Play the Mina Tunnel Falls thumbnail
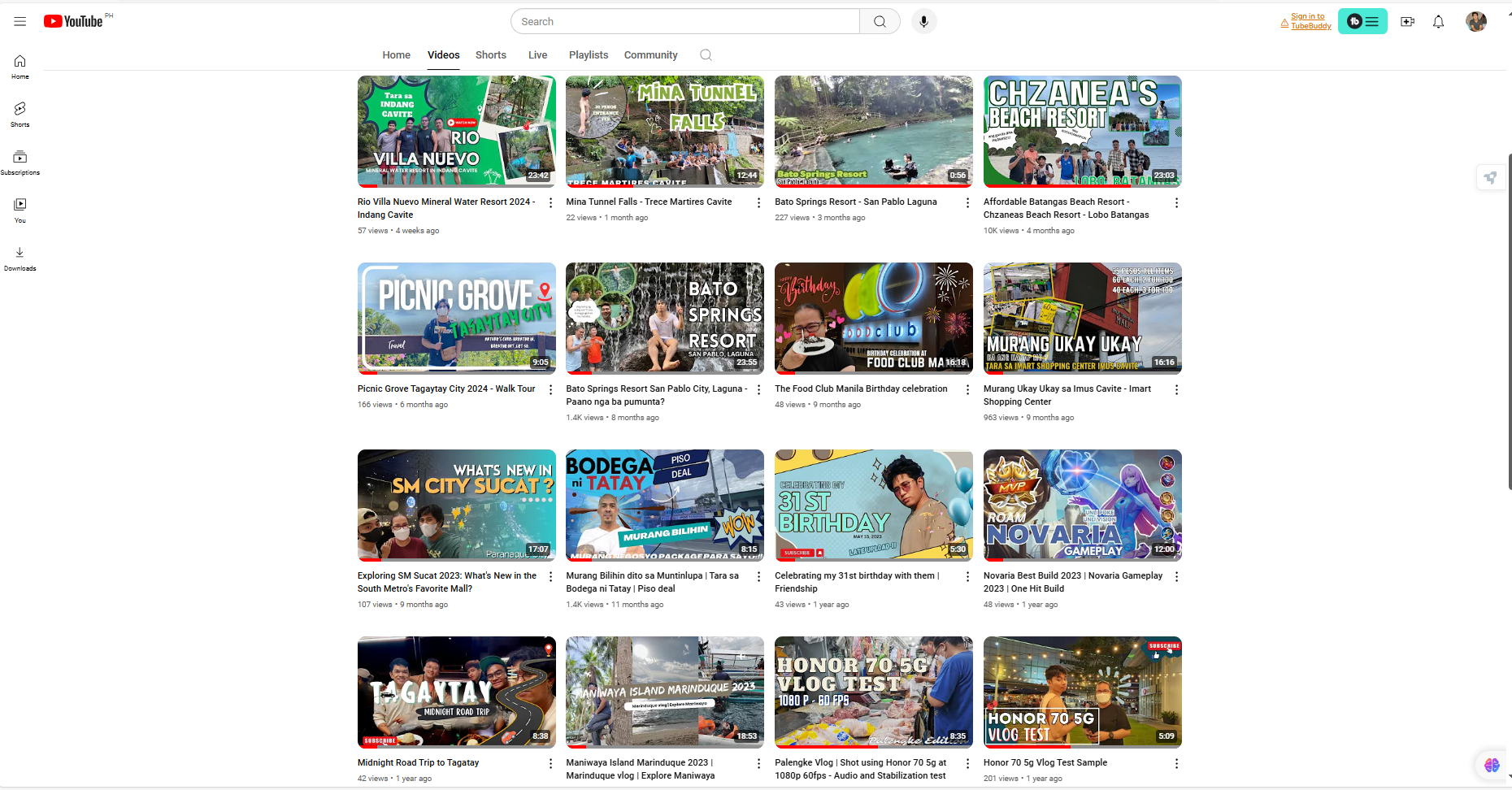The height and width of the screenshot is (790, 1512). coord(665,132)
